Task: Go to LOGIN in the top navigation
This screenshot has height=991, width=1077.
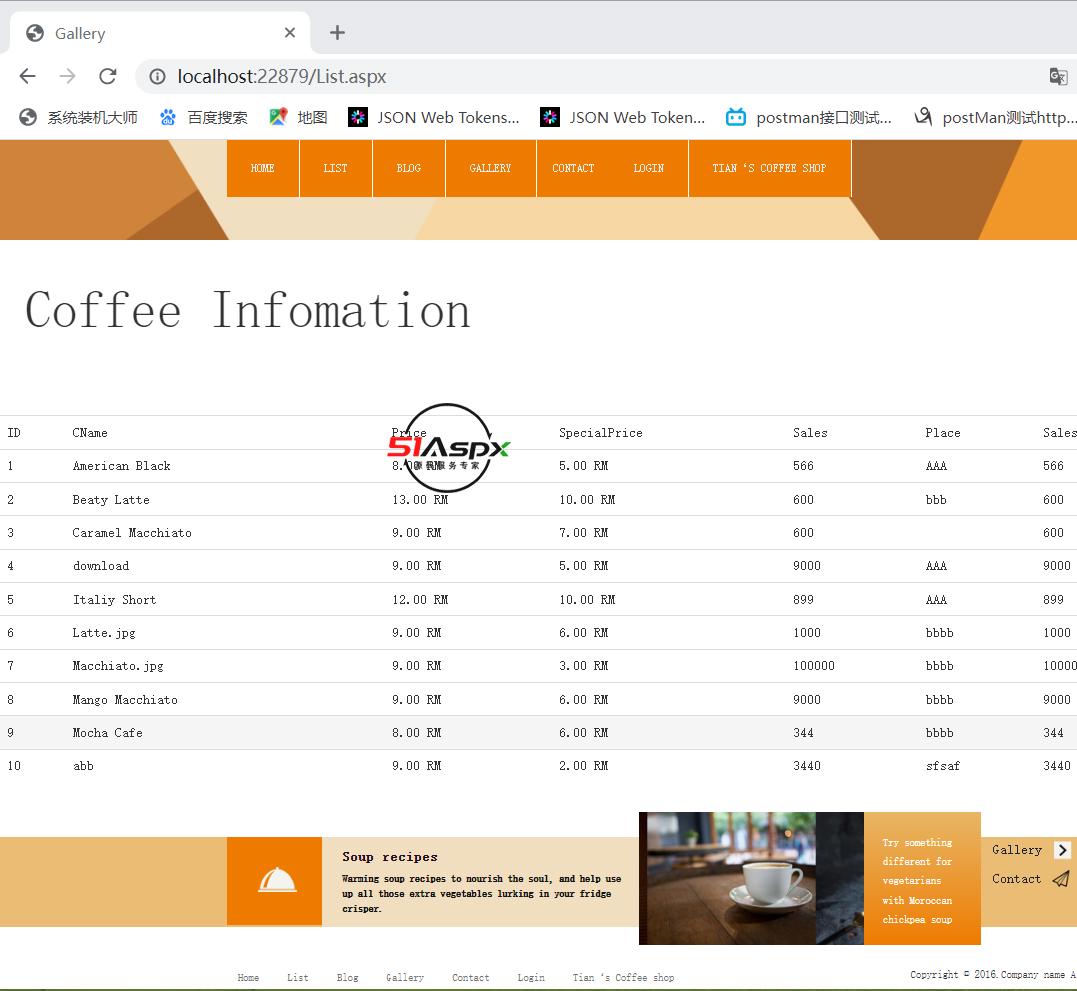Action: pyautogui.click(x=648, y=168)
